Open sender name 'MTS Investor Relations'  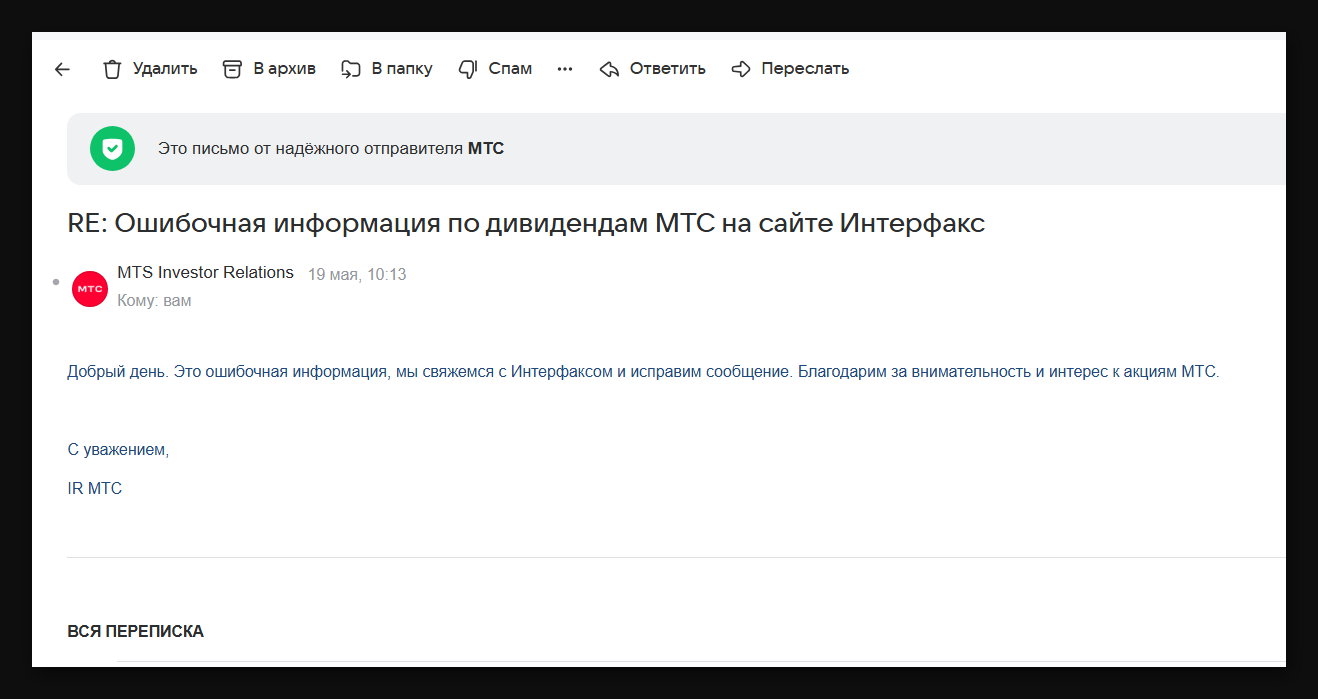tap(205, 272)
